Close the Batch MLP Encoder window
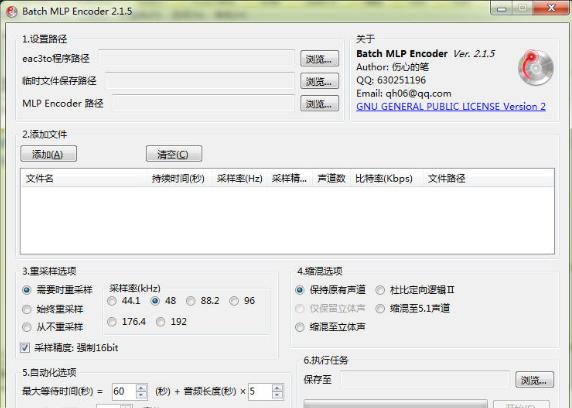 click(552, 8)
